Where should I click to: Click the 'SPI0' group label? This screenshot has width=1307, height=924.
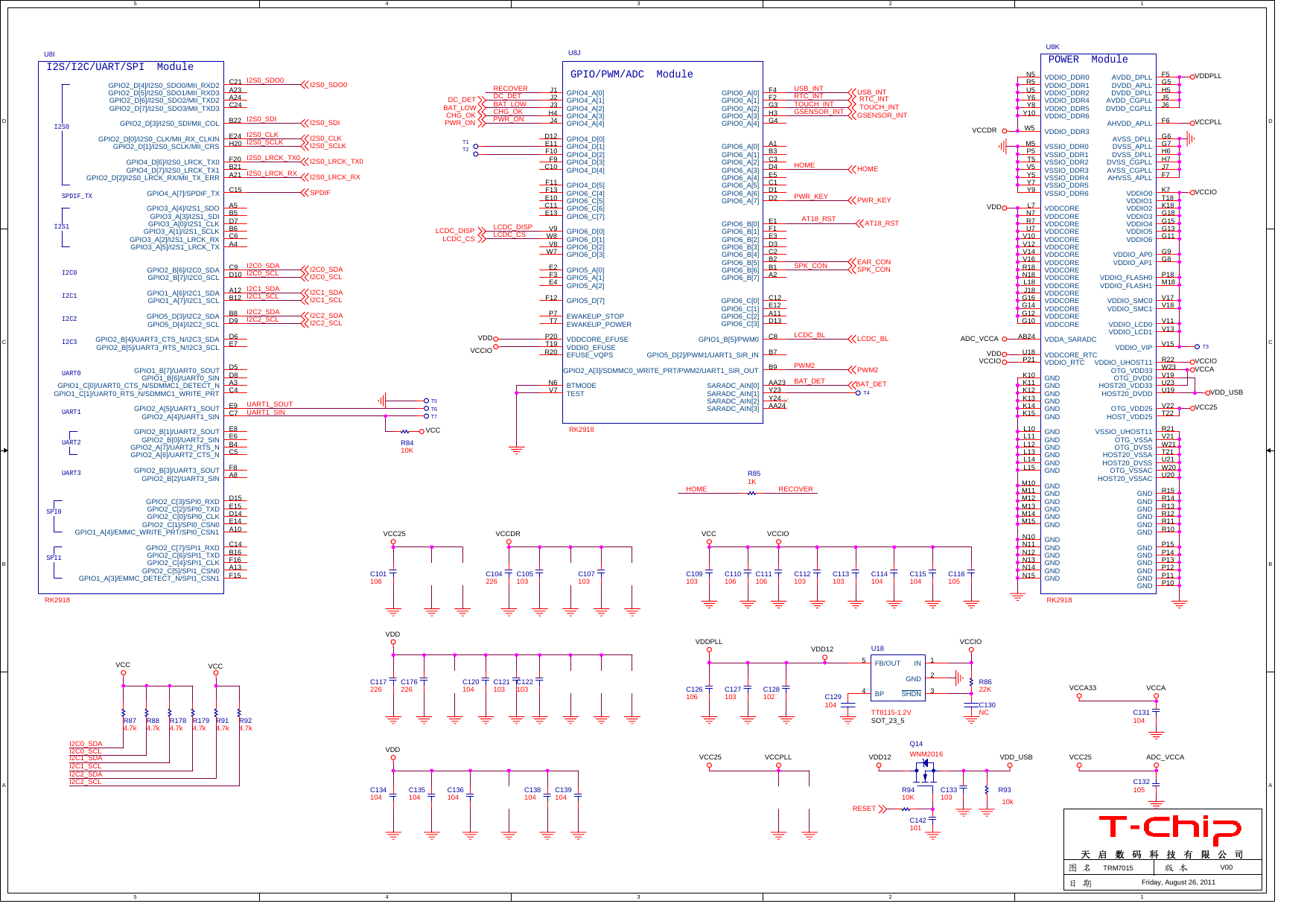pyautogui.click(x=54, y=512)
